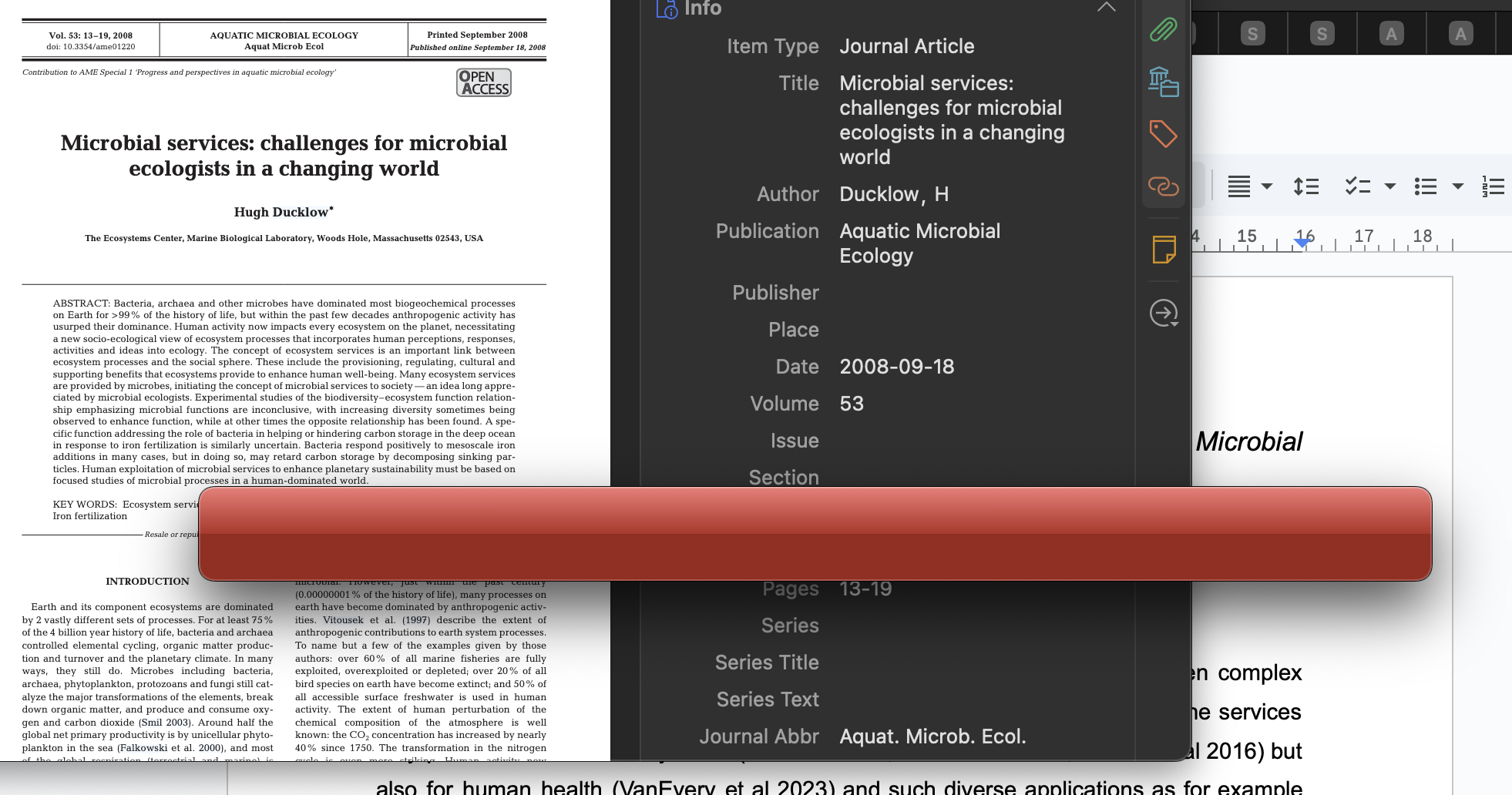
Task: Apply bulleted list formatting
Action: click(1426, 186)
